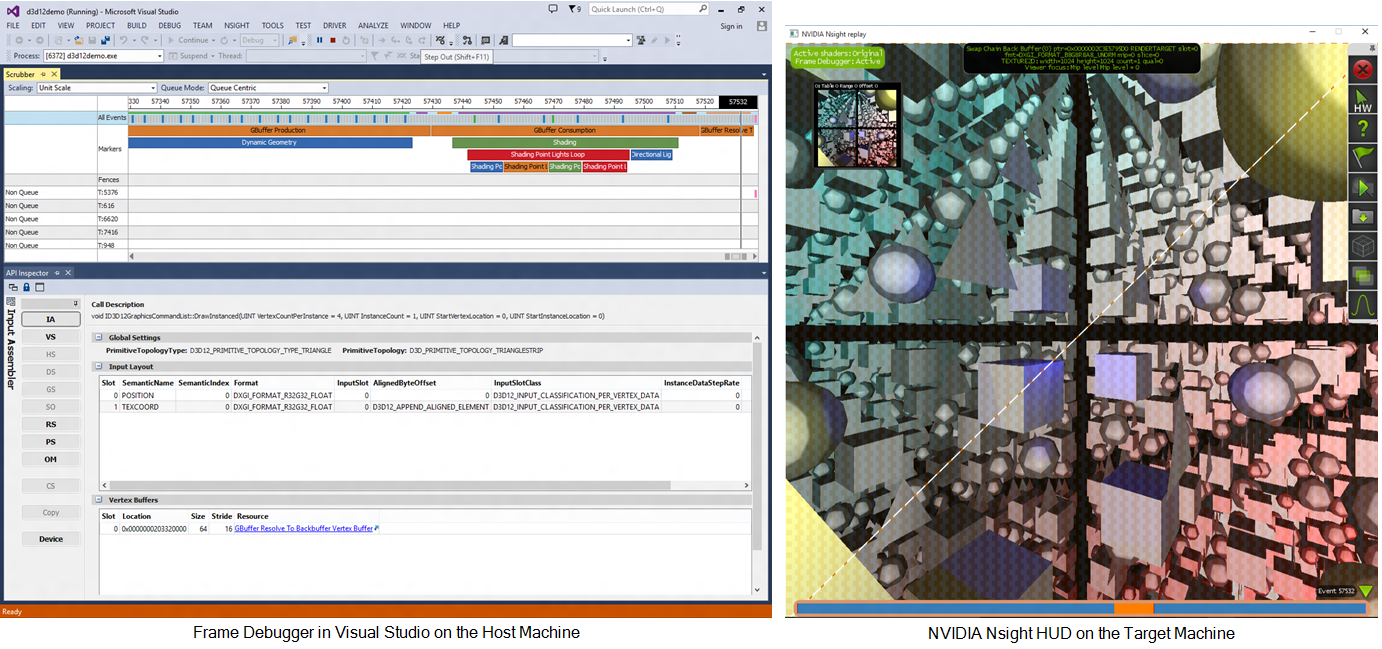1382x649 pixels.
Task: Select the HW cursor tool in Nsight HUD
Action: pyautogui.click(x=1362, y=99)
